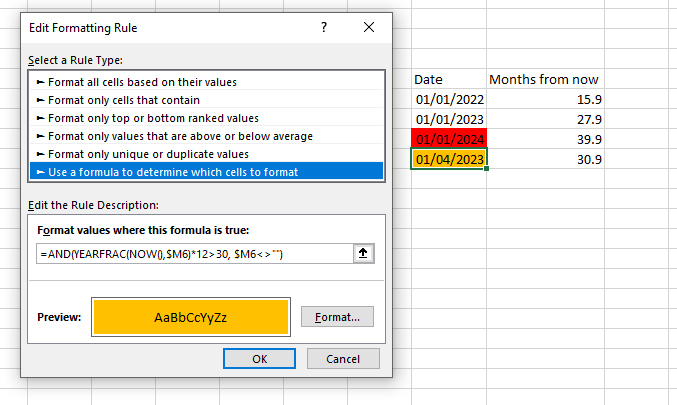
Task: Select the red highlighted cell 01/01/2024
Action: [449, 139]
